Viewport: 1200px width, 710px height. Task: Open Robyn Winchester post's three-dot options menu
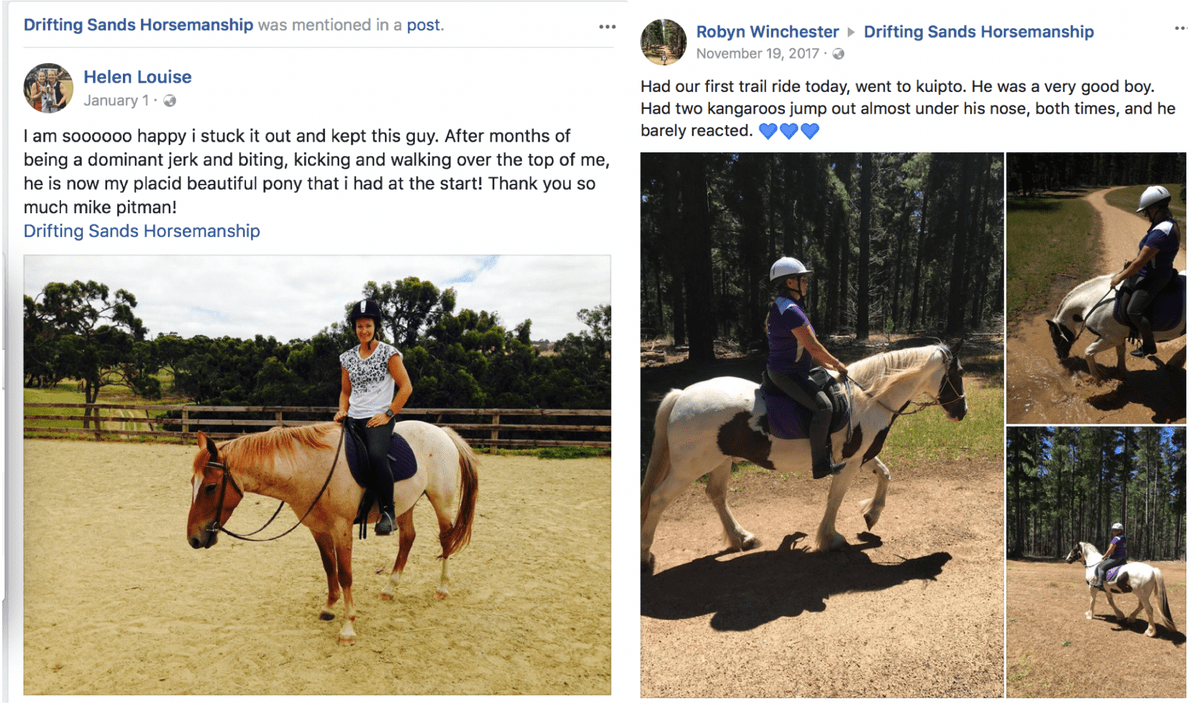click(1180, 30)
